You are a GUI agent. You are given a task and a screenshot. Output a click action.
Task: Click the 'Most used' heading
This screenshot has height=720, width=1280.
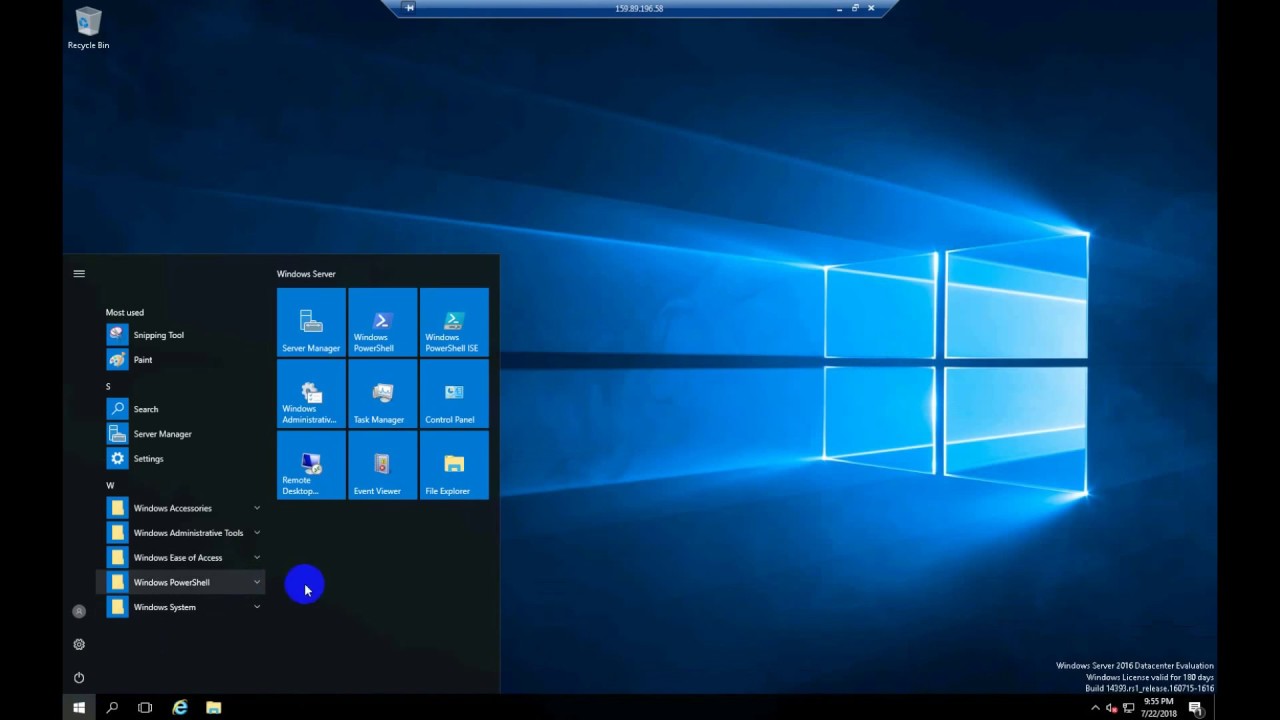coord(125,312)
